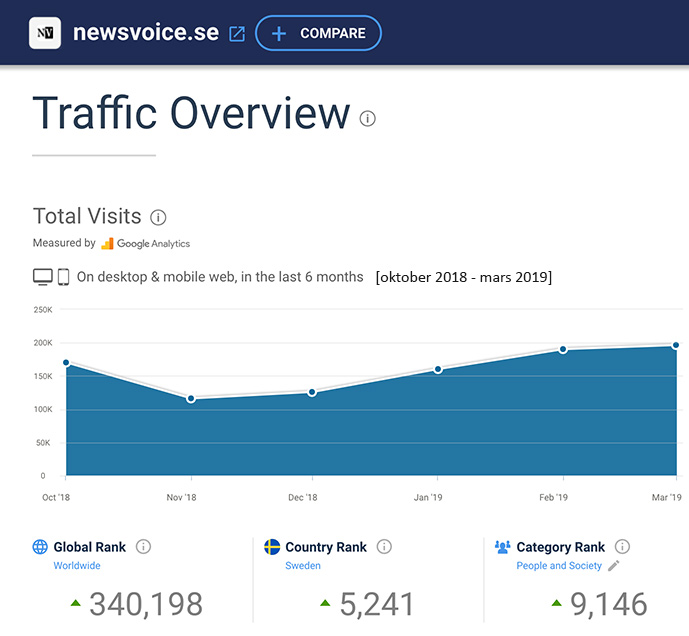Select the mobile device icon

tap(63, 277)
